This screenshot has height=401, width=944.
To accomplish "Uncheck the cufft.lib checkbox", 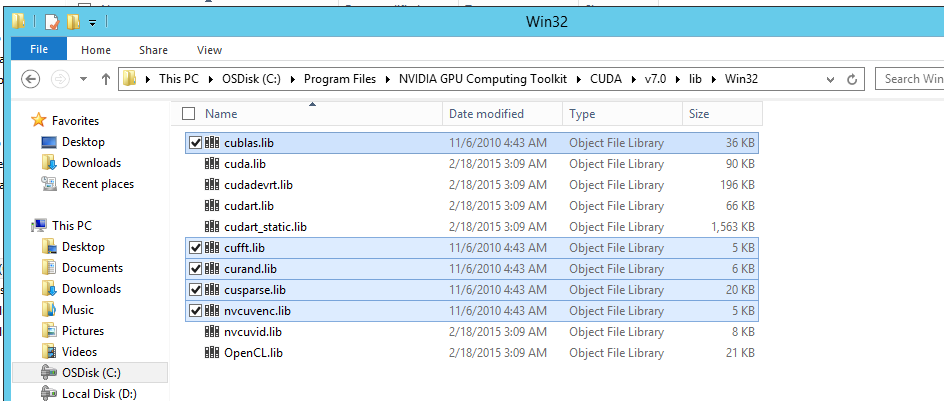I will point(194,248).
